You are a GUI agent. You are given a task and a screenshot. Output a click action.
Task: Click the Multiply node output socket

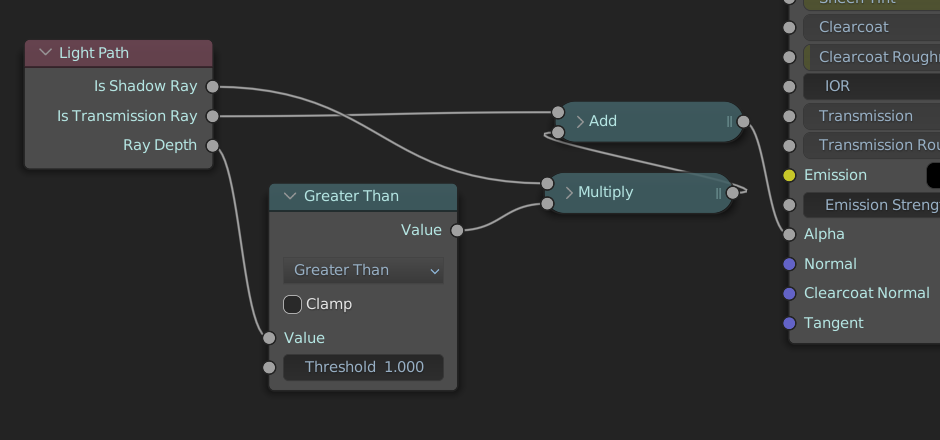coord(733,193)
